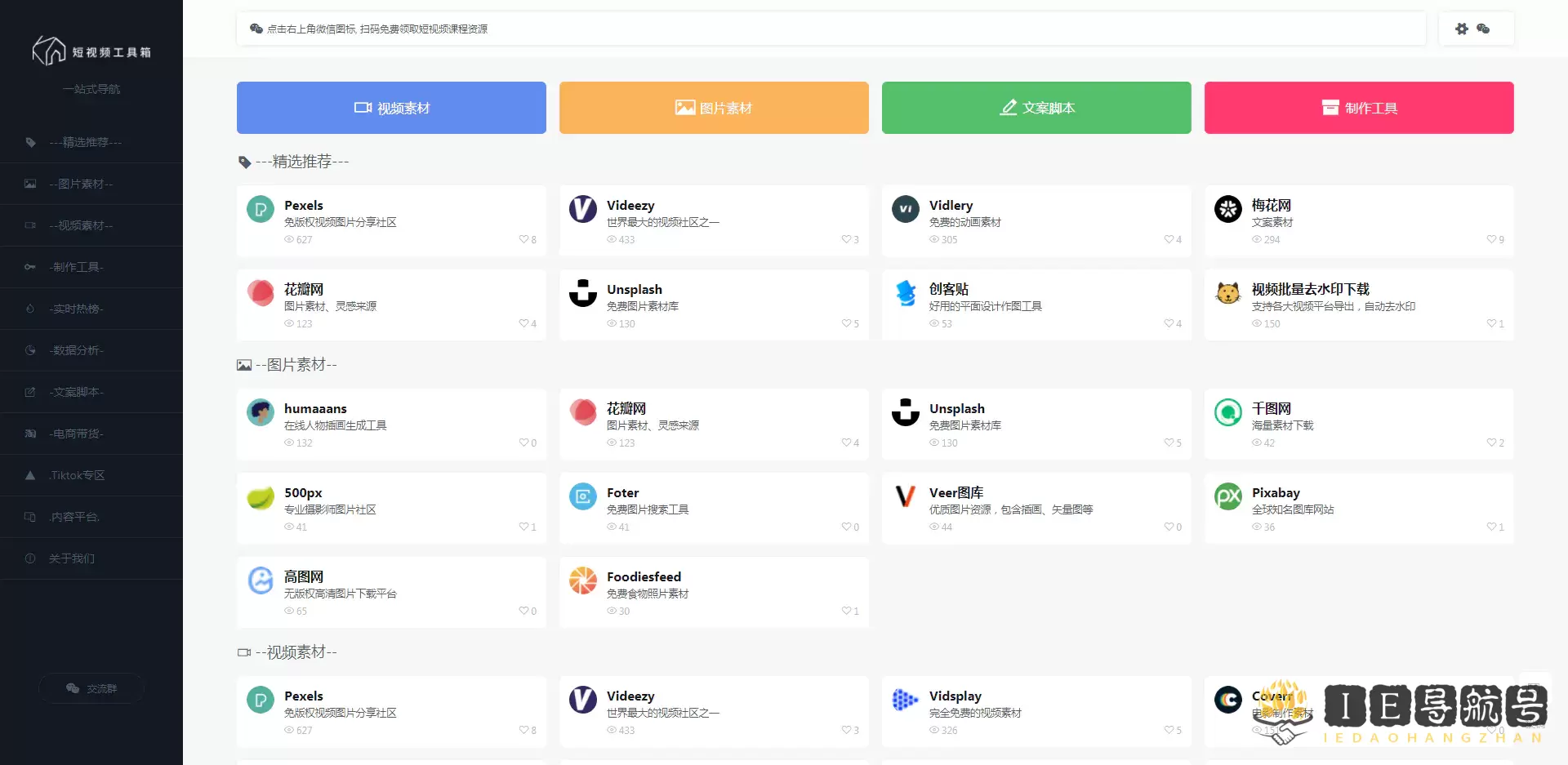Open the WeChat QR icon in header
1568x765 pixels.
[x=1483, y=29]
